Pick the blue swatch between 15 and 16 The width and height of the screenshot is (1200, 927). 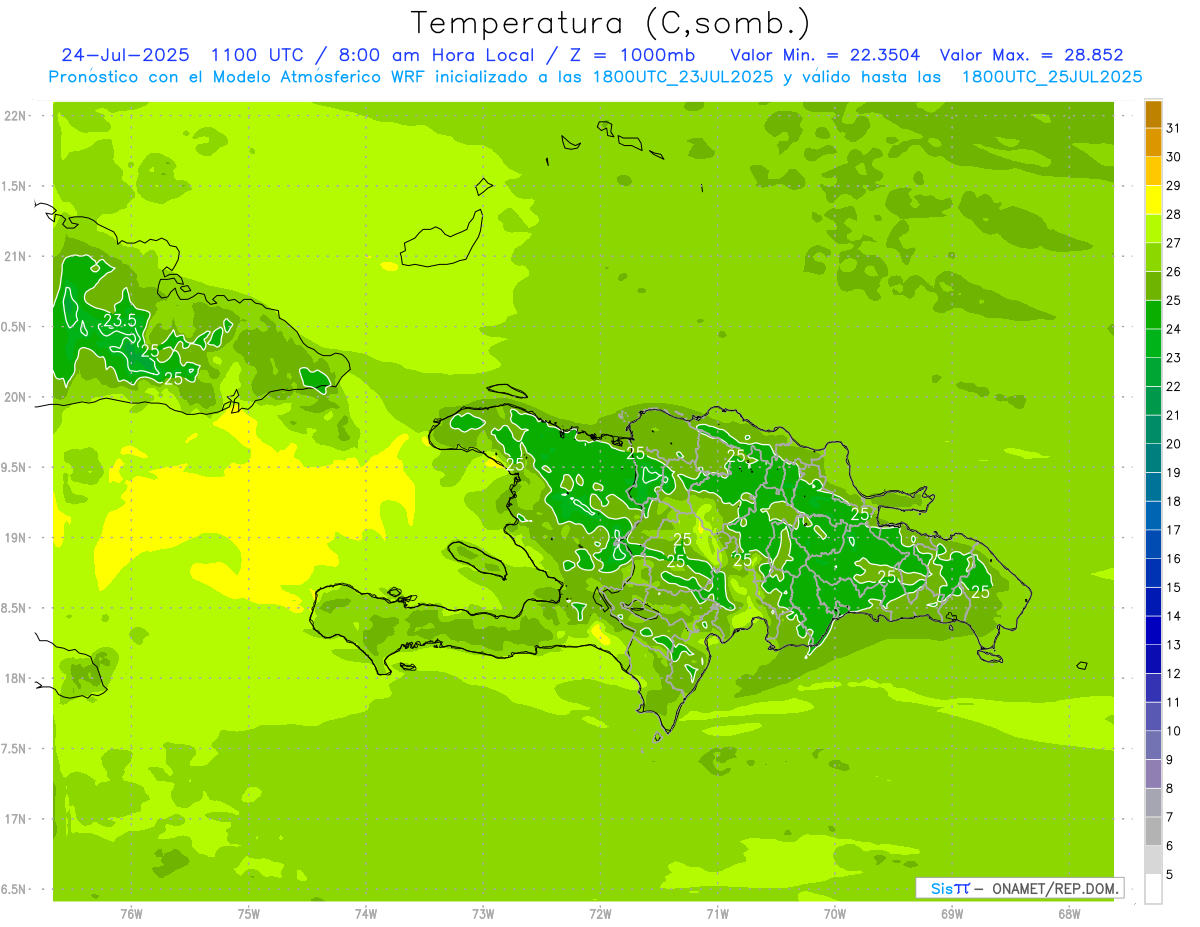coord(1153,573)
